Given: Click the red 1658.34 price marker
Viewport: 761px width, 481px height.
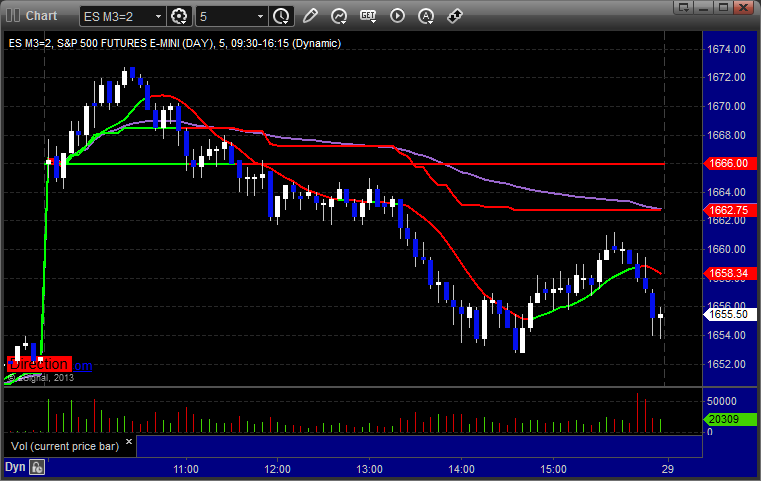Looking at the screenshot, I should (x=729, y=273).
